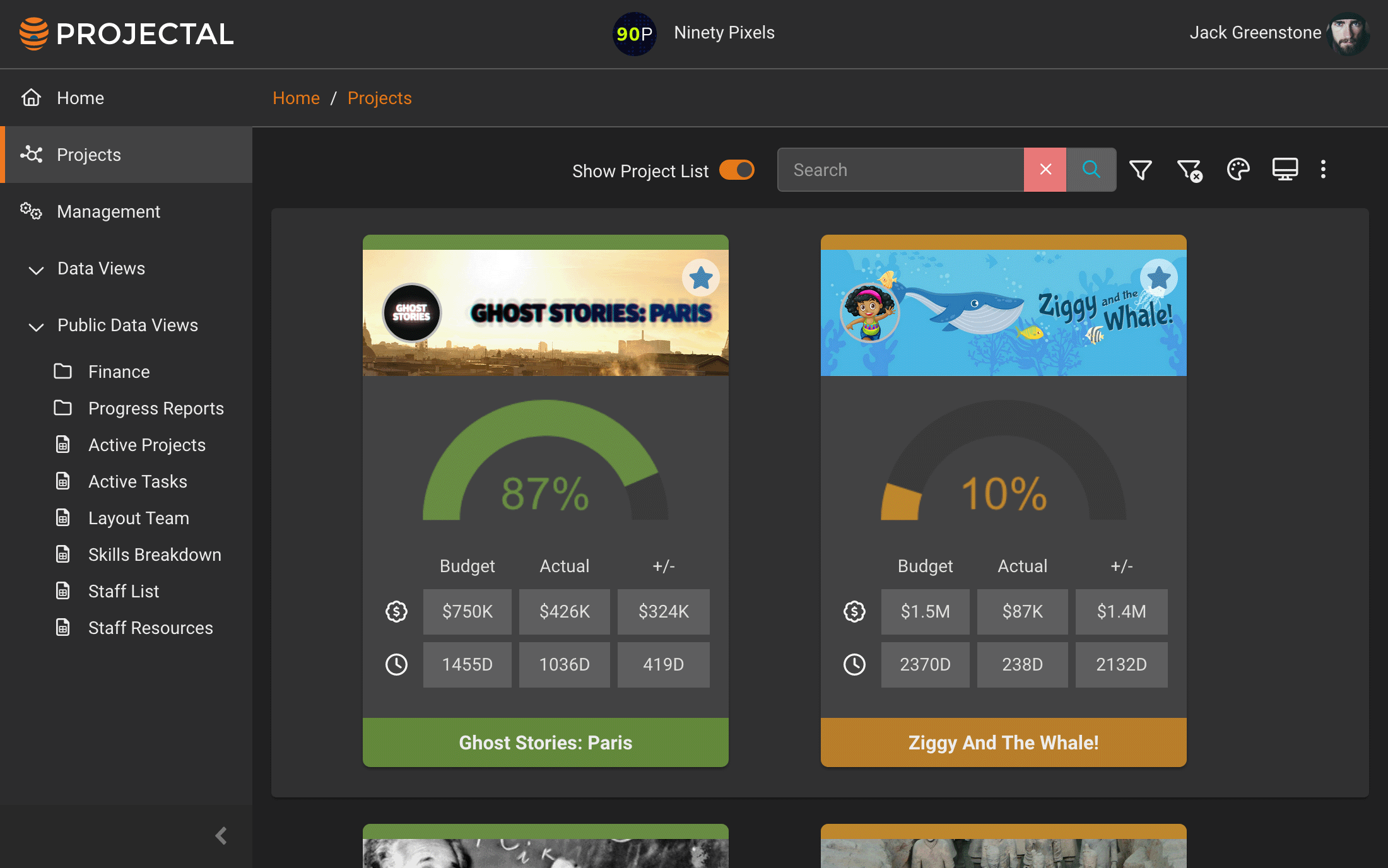Image resolution: width=1388 pixels, height=868 pixels.
Task: Unfavorite Ghost Stories: Paris via its star
Action: click(701, 278)
